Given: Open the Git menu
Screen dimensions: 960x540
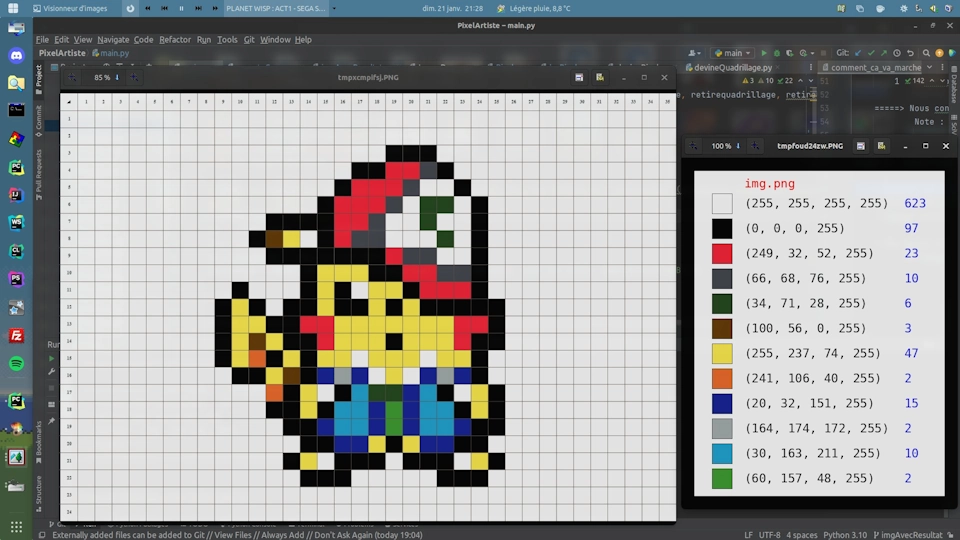Looking at the screenshot, I should tap(249, 40).
